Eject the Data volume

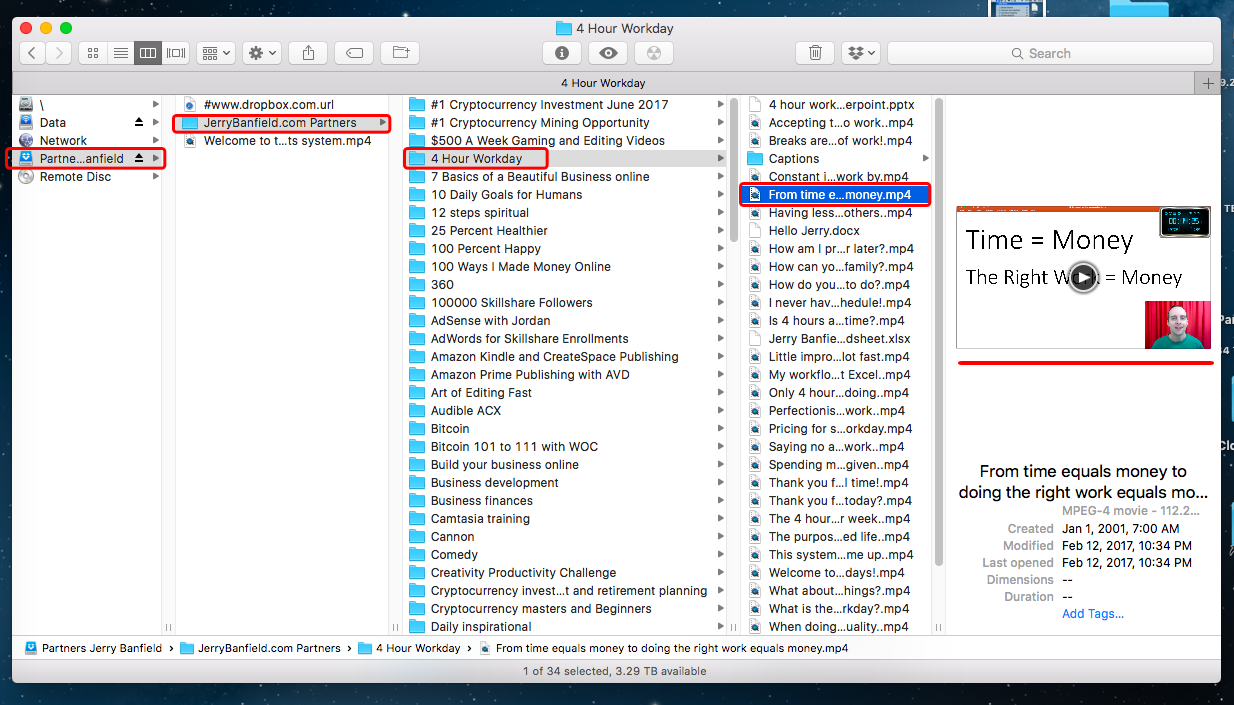[x=139, y=122]
